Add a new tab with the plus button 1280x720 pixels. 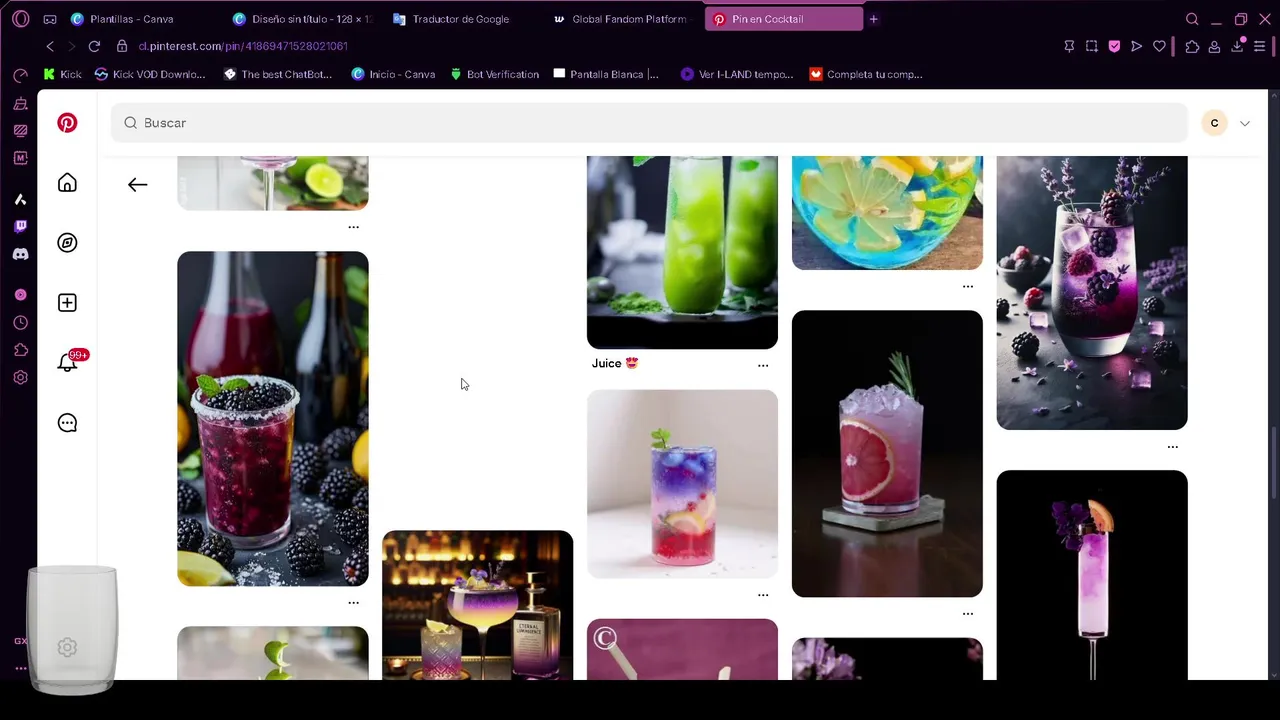873,19
